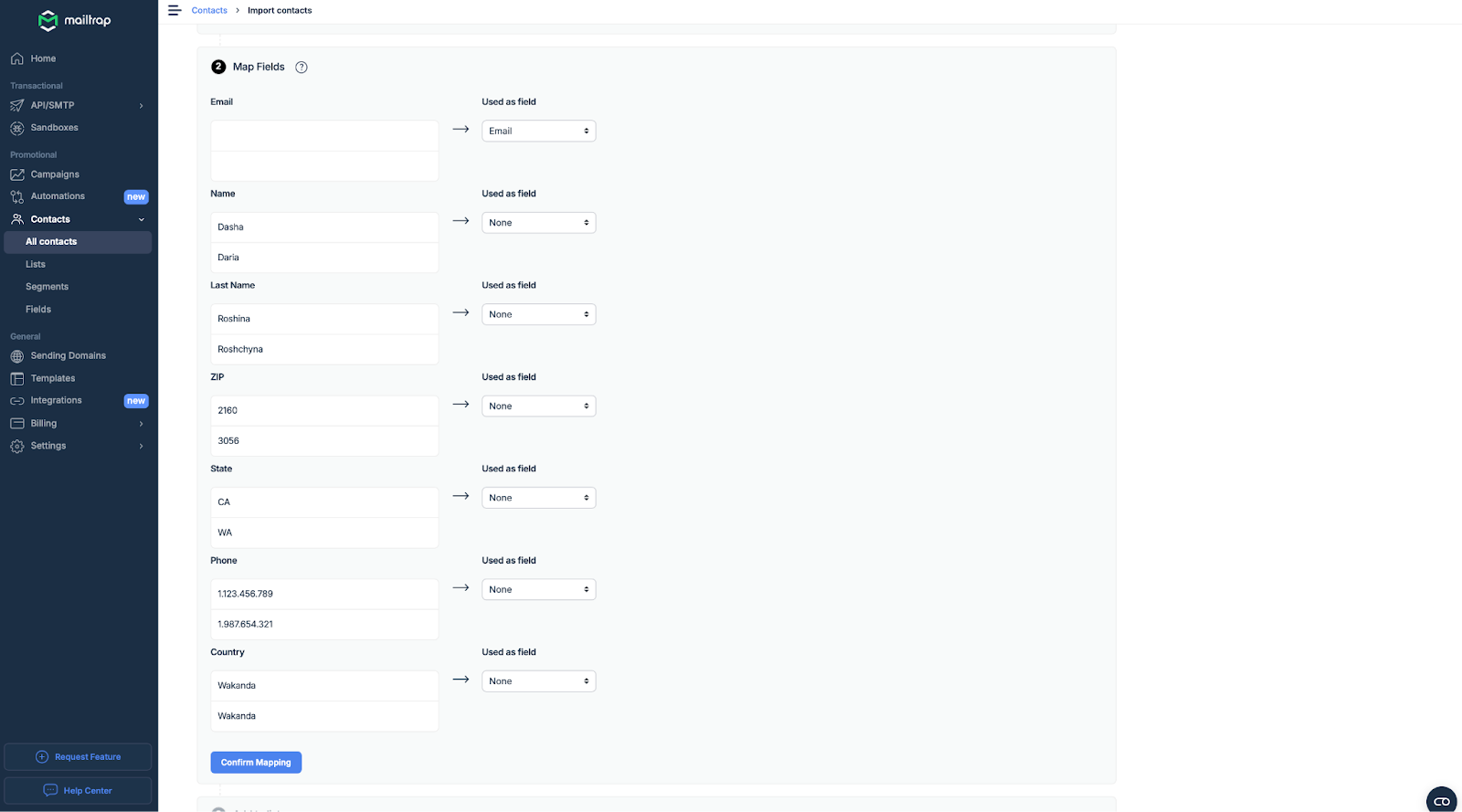
Task: Open the Campaigns section
Action: pyautogui.click(x=54, y=174)
